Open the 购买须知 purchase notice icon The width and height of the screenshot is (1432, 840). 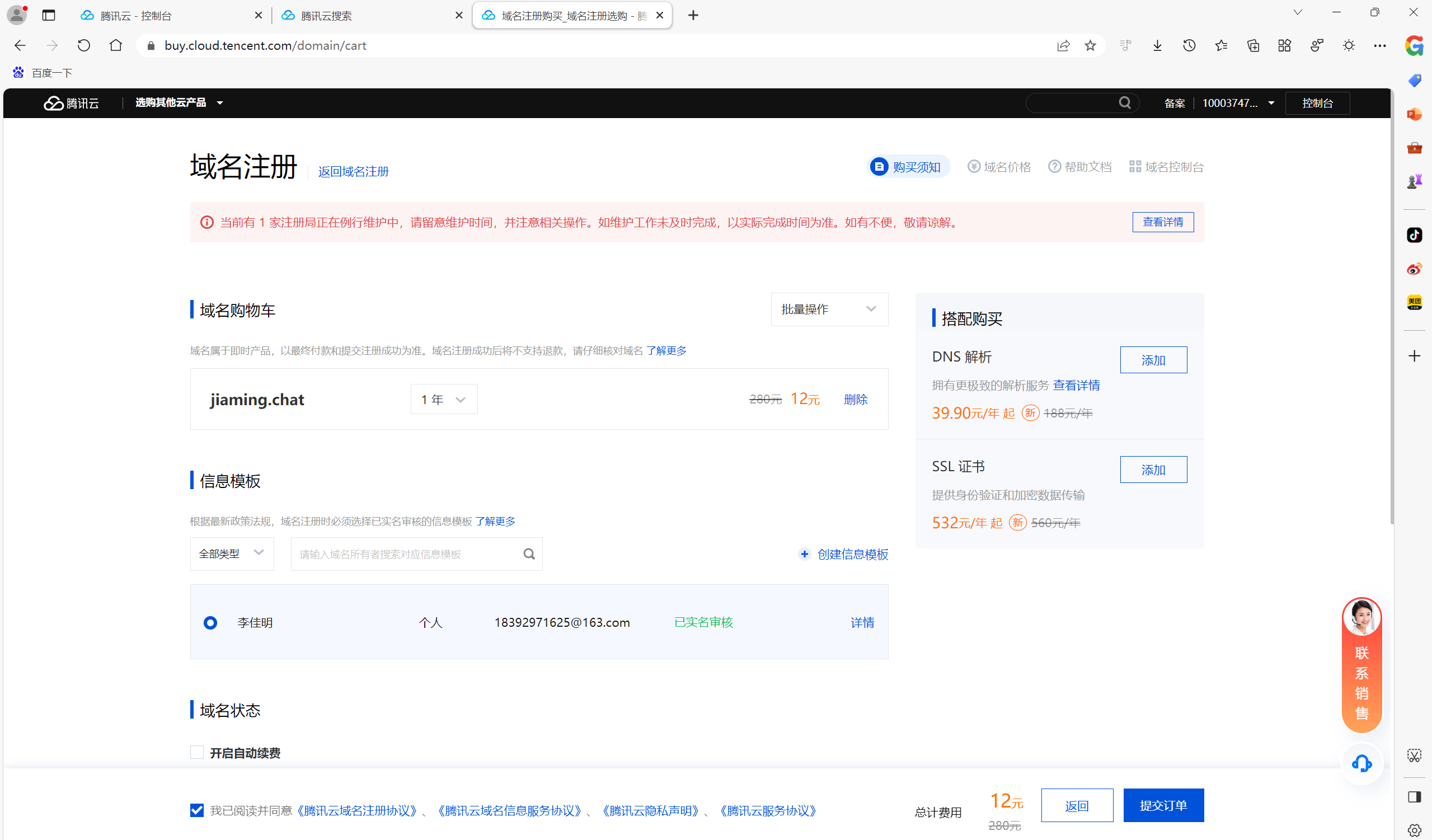tap(879, 167)
